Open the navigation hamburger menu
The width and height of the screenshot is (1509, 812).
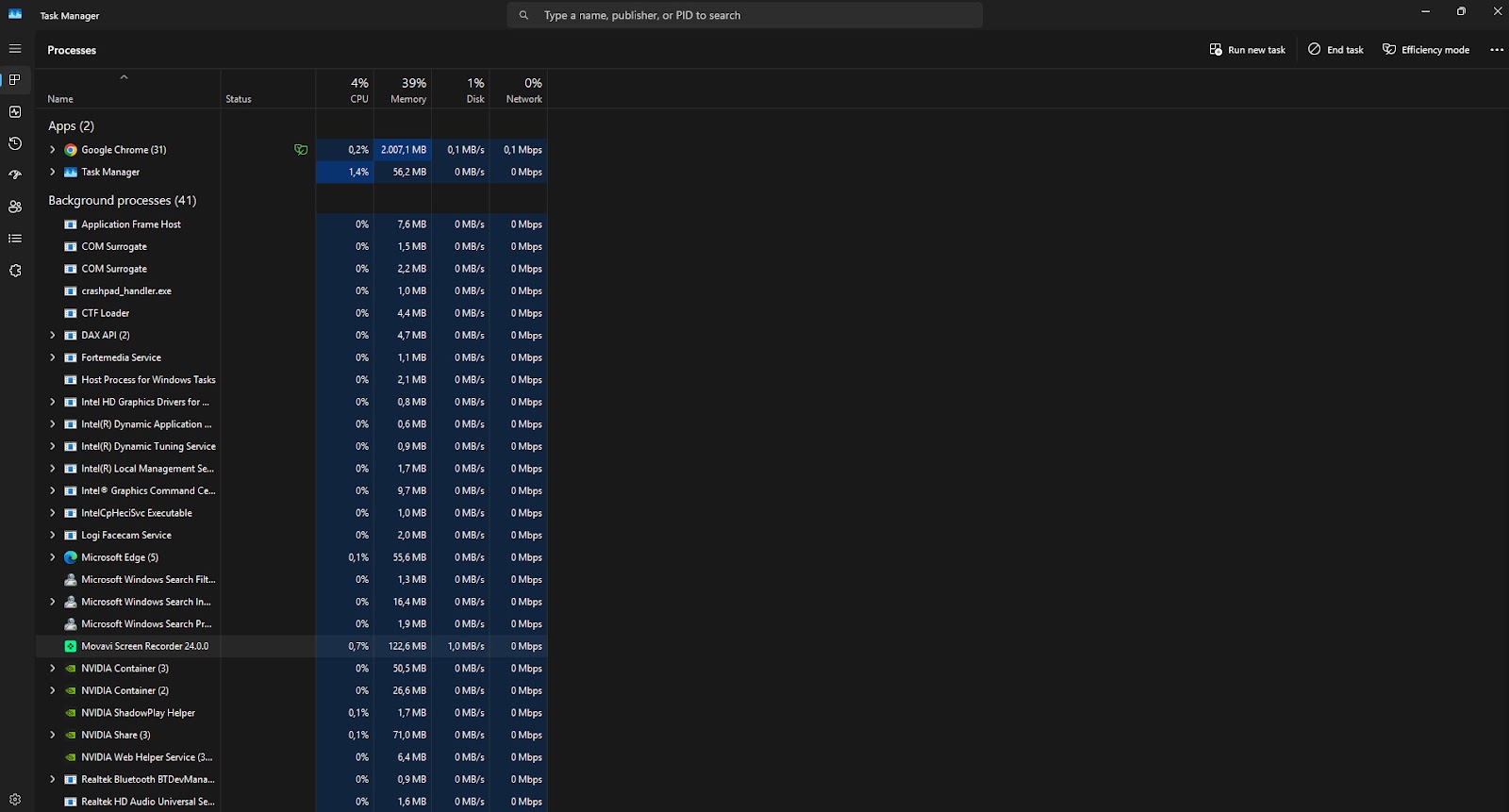(15, 49)
